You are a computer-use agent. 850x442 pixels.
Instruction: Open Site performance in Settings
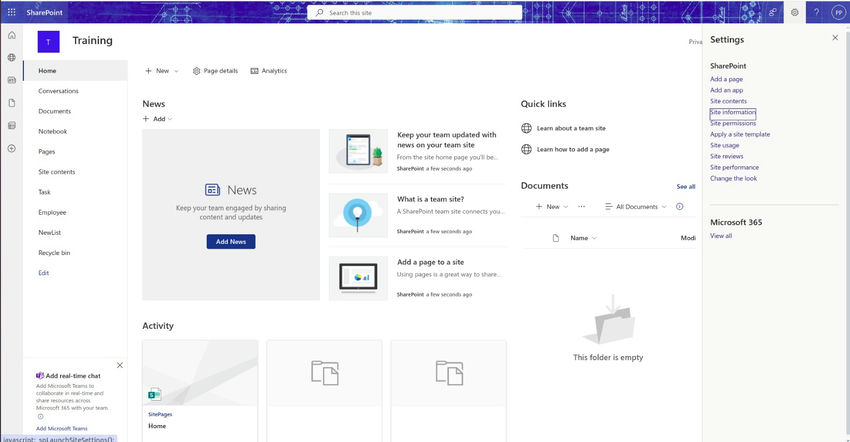pos(735,167)
